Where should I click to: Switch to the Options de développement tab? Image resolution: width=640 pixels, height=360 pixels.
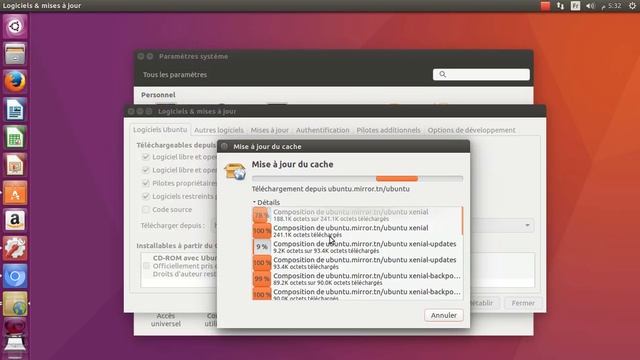click(471, 130)
